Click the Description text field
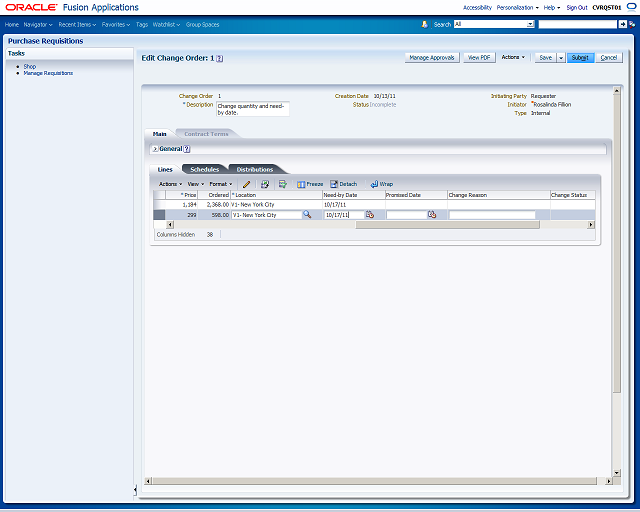 tap(253, 109)
